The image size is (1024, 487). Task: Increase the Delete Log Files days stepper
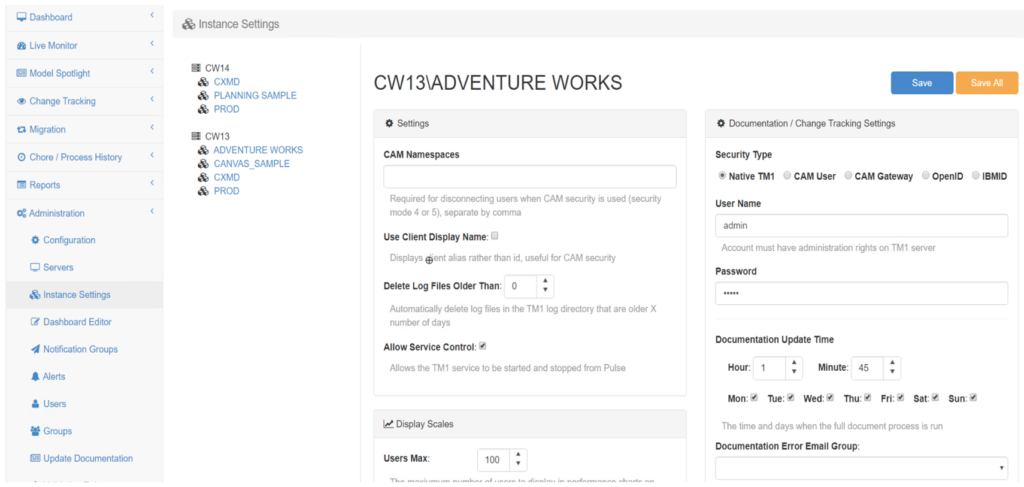(544, 281)
